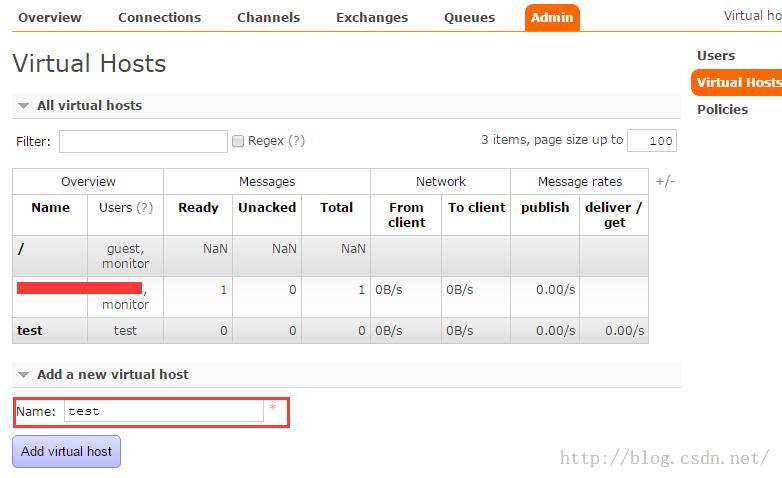Viewport: 782px width, 478px height.
Task: Open Users in the admin sidebar
Action: tap(716, 55)
